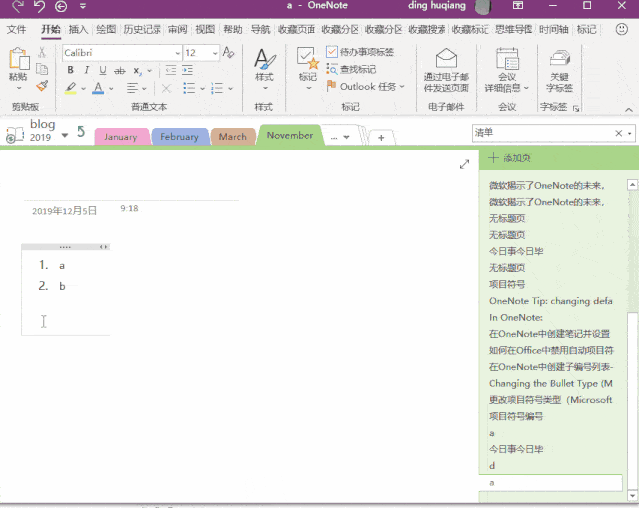Open page titled 'OneNote Tip: changing defa'

(551, 301)
